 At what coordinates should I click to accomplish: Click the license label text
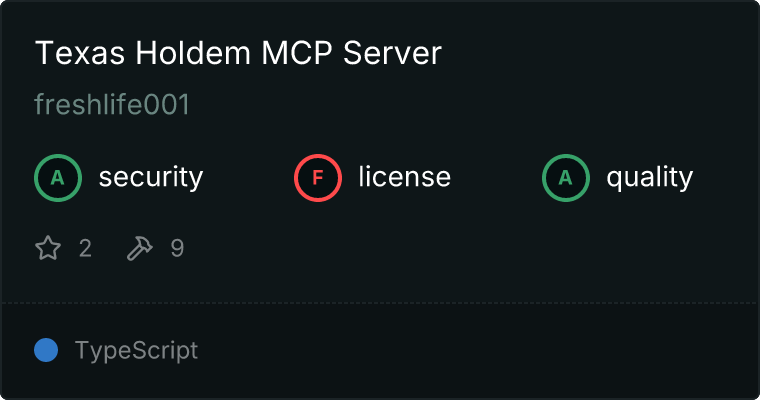click(x=404, y=176)
